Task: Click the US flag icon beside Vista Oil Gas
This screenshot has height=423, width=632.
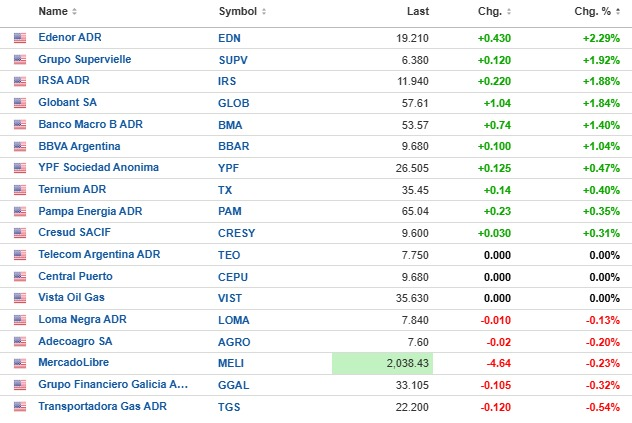Action: coord(20,298)
